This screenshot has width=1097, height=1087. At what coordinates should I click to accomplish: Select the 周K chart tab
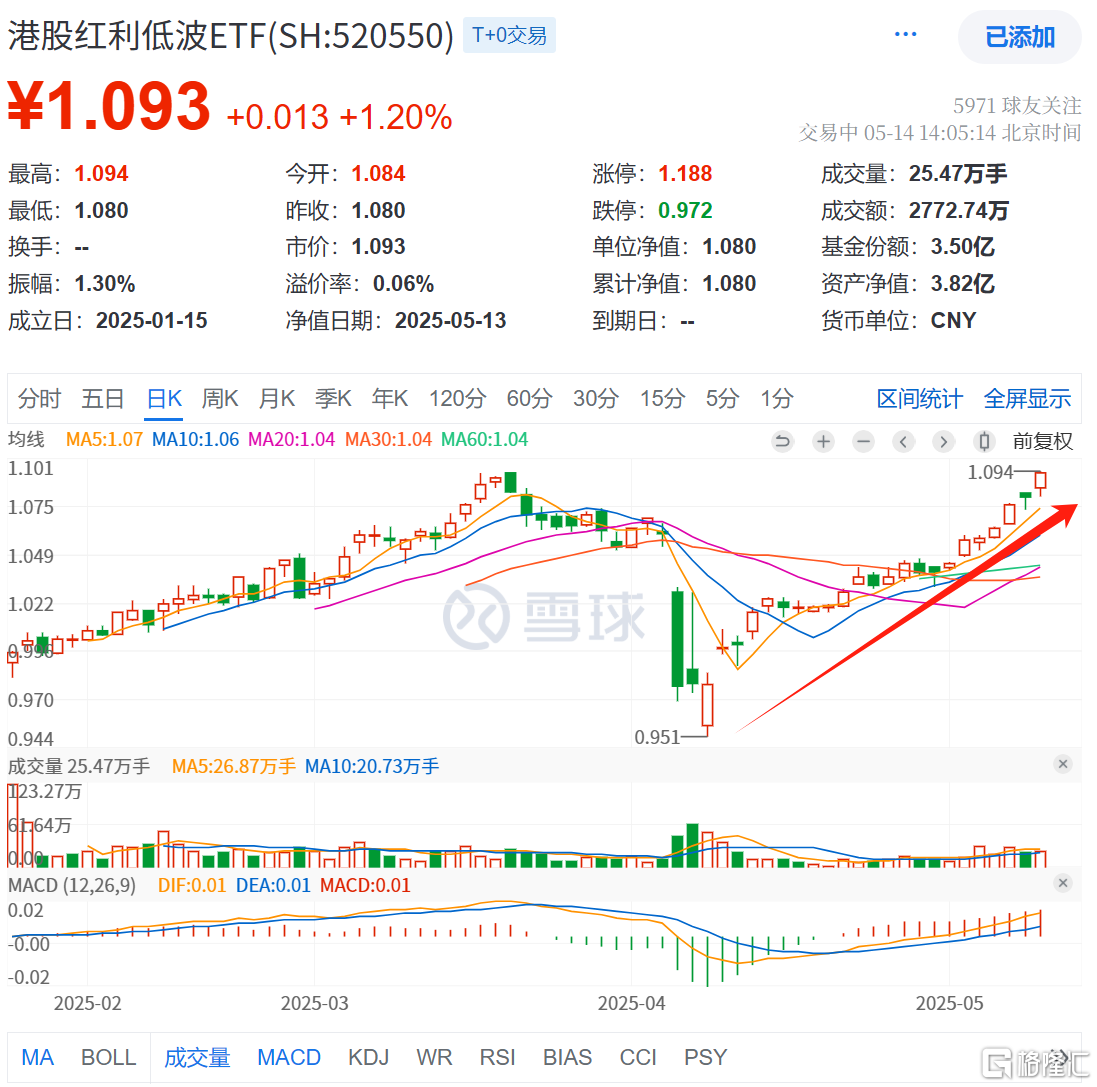(x=220, y=399)
